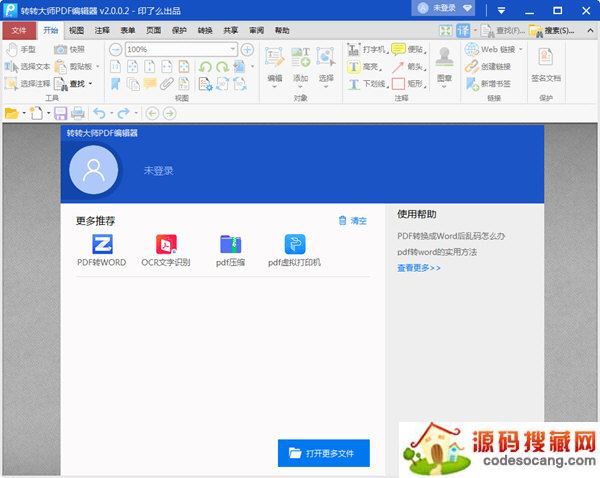600x478 pixels.
Task: Switch to the Form (表单) ribbon tab
Action: coord(128,30)
